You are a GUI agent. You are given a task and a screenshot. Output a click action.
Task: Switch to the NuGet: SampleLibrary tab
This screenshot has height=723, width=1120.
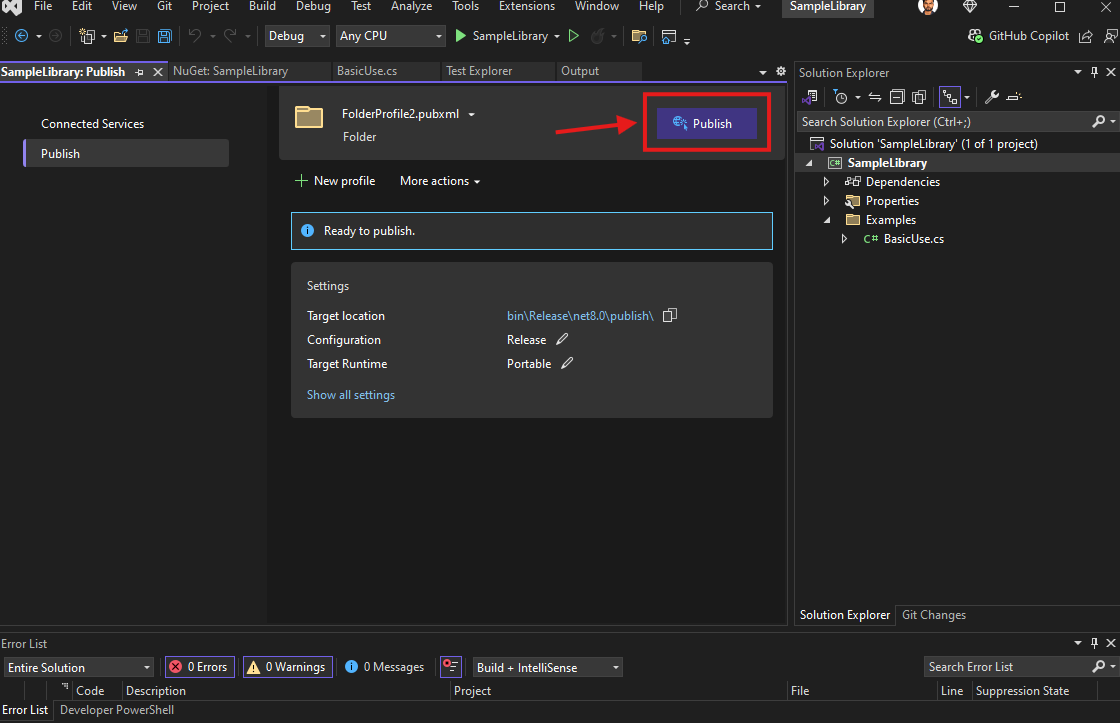coord(231,71)
